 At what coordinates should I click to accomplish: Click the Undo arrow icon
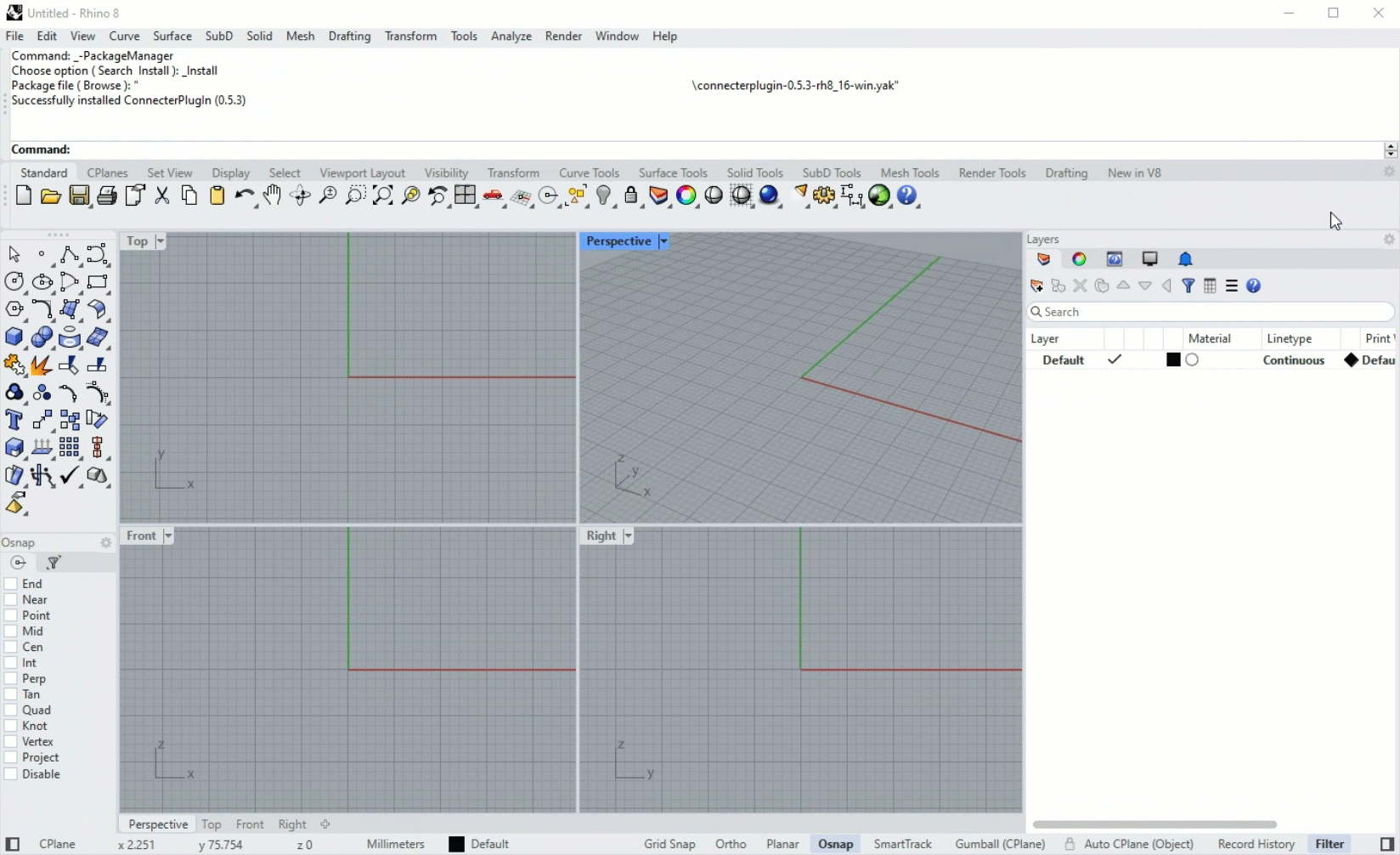click(x=245, y=195)
